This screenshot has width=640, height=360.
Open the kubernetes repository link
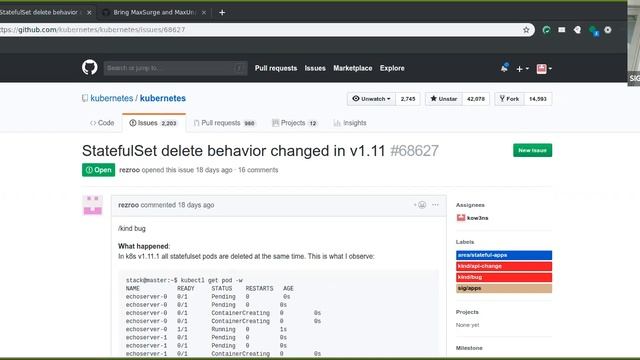(x=163, y=98)
